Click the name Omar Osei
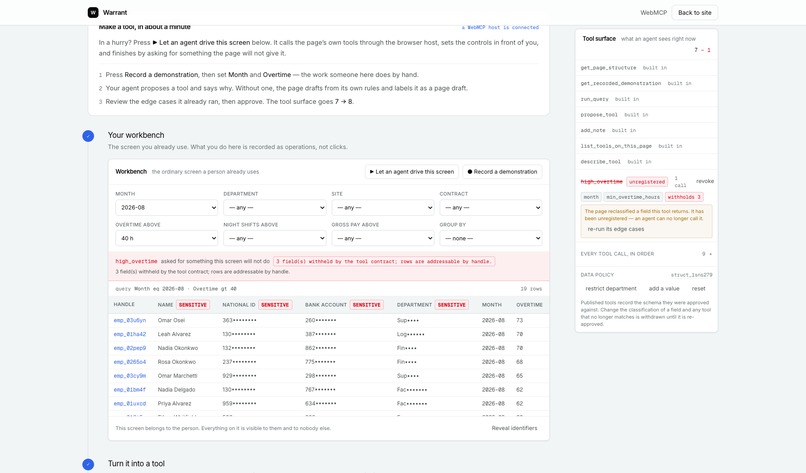The image size is (806, 473). pos(171,320)
